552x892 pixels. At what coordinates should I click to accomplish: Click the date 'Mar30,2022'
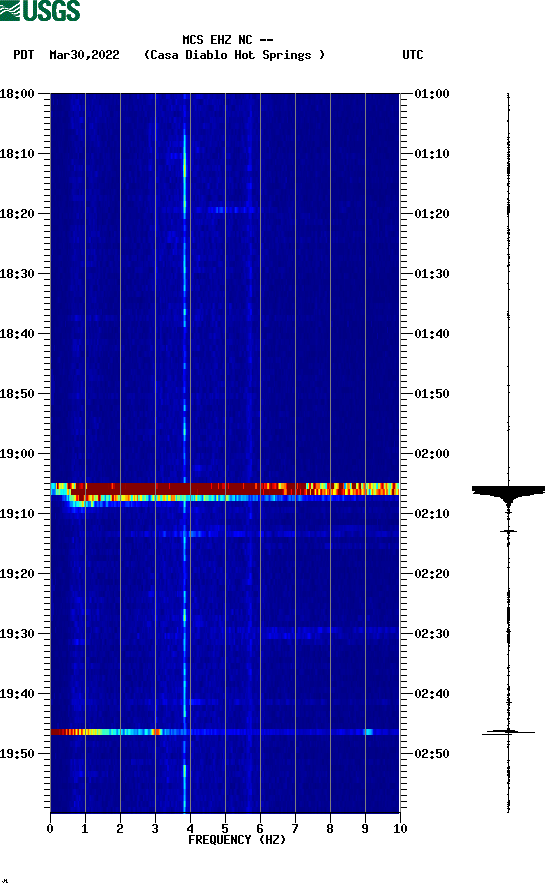[x=84, y=55]
